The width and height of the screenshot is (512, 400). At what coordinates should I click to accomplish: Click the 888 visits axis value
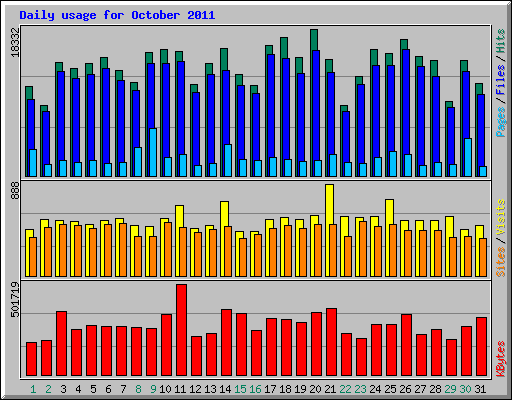click(x=15, y=191)
